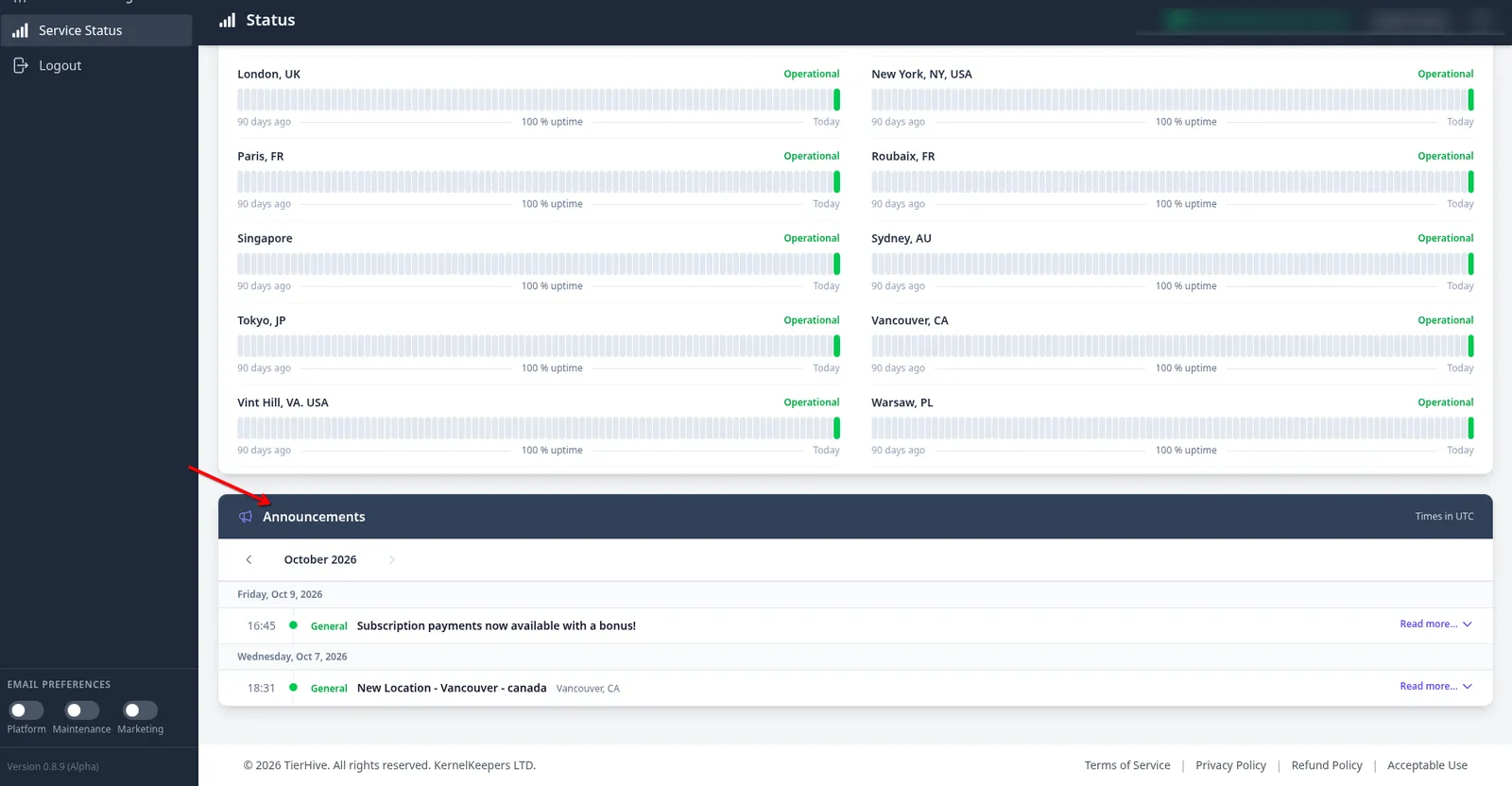Click General tag on 18:31 announcement

[329, 689]
